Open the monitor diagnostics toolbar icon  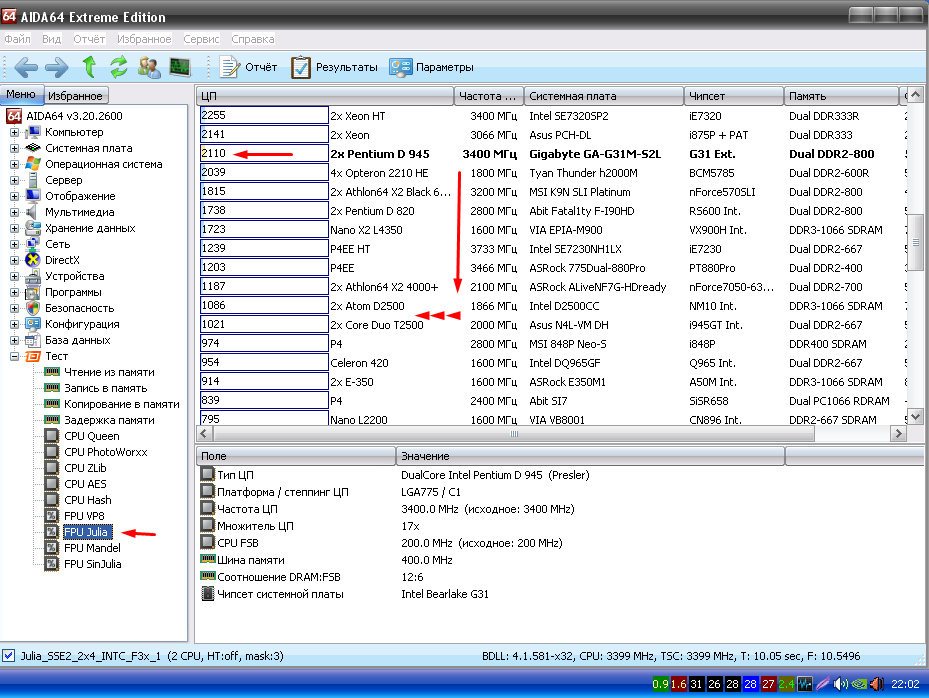tap(180, 67)
